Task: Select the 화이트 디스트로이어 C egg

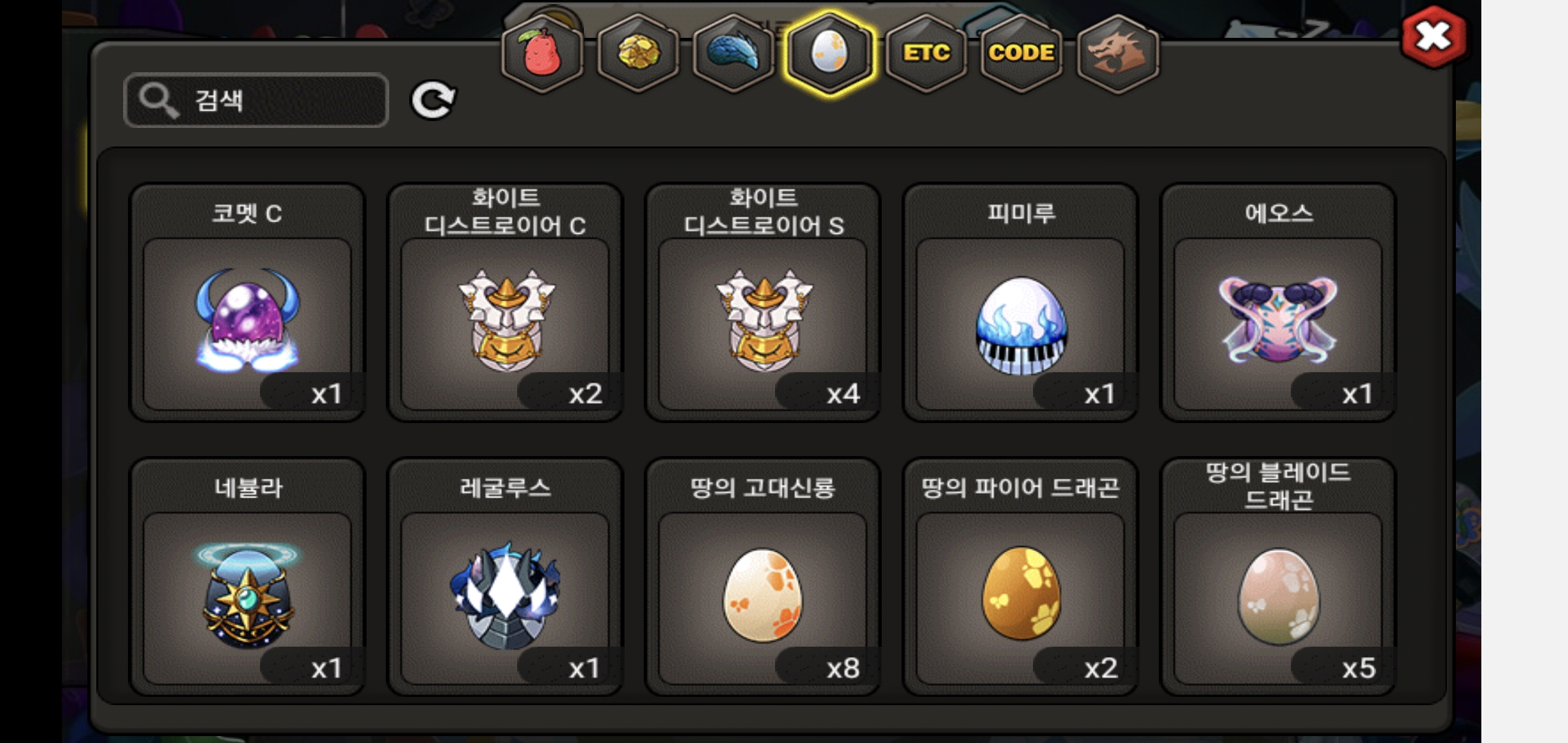Action: click(x=505, y=302)
